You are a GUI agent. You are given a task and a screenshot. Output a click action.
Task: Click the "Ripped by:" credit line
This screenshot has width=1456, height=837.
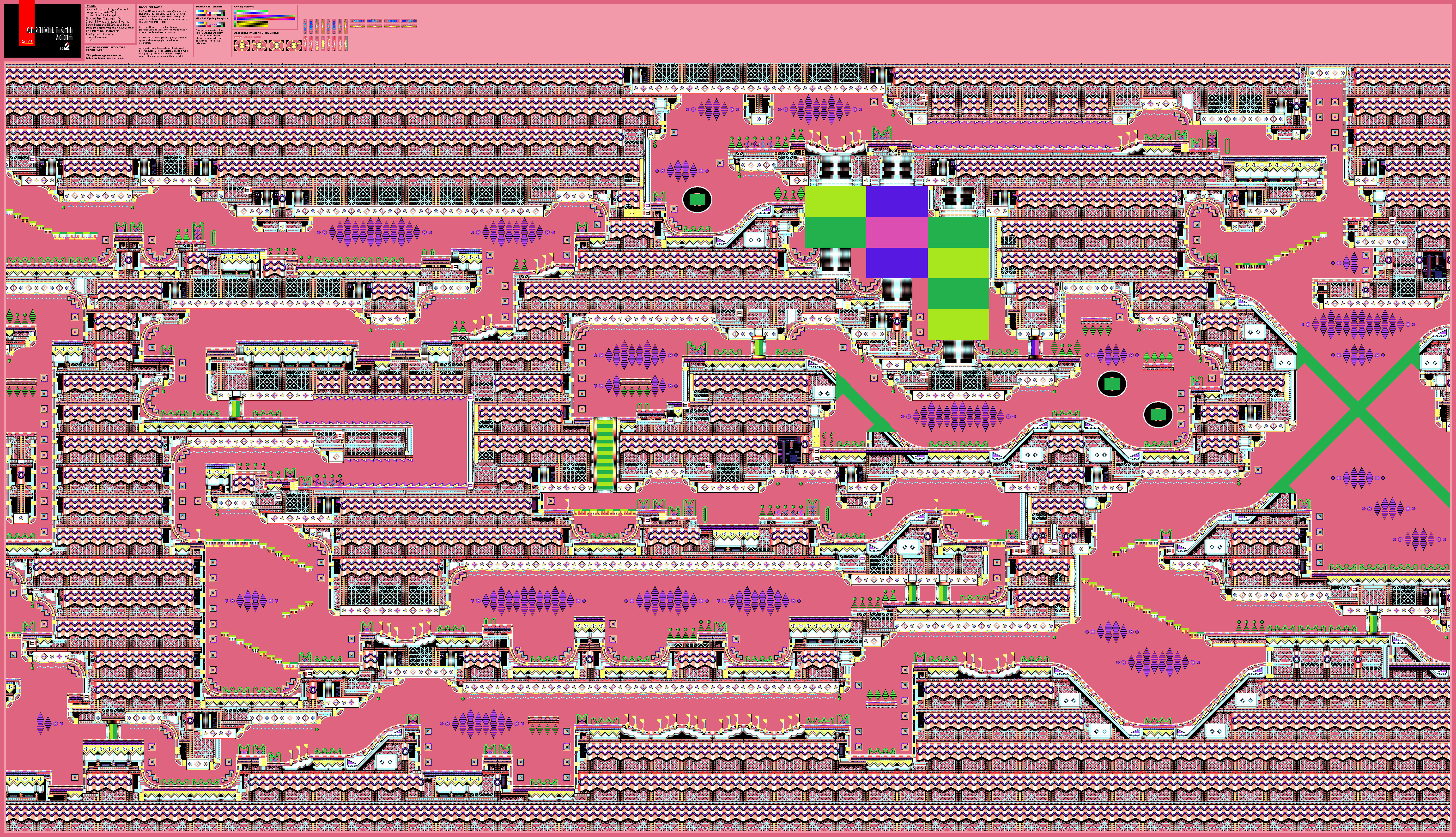click(103, 18)
